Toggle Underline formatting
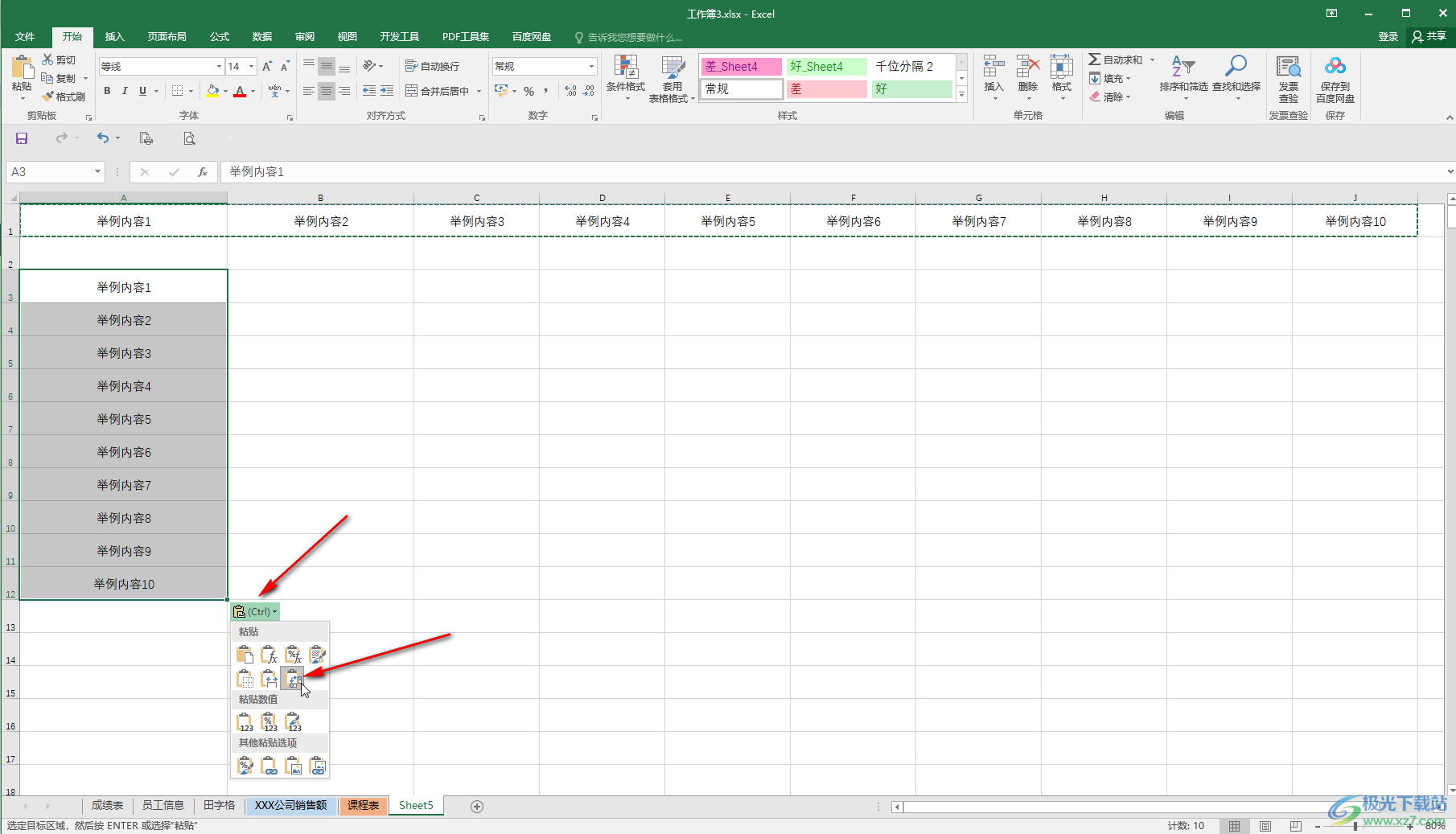Screen dimensions: 1456x834 (x=142, y=91)
